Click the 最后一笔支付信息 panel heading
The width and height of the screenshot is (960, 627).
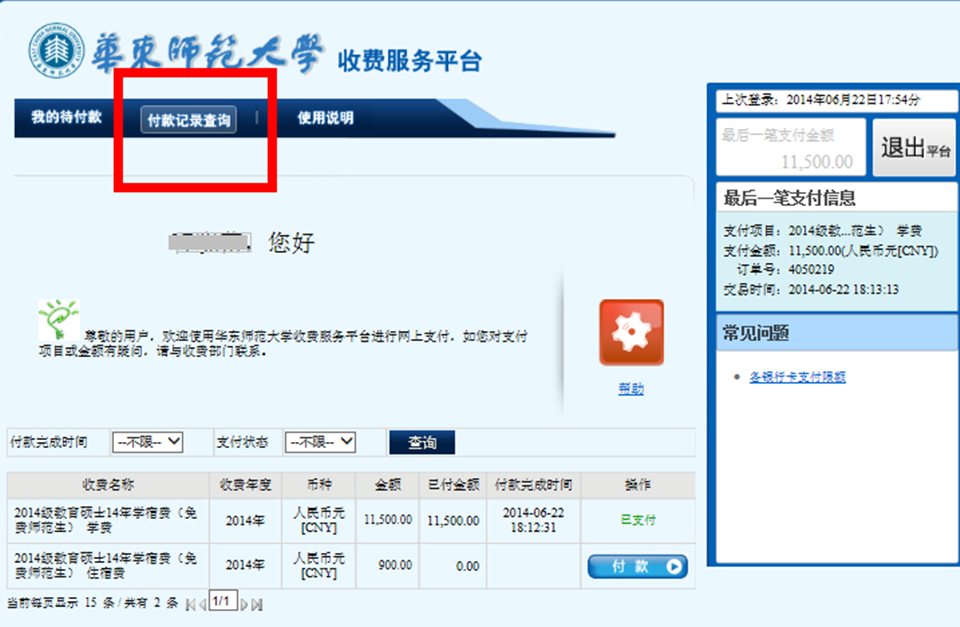pyautogui.click(x=790, y=198)
